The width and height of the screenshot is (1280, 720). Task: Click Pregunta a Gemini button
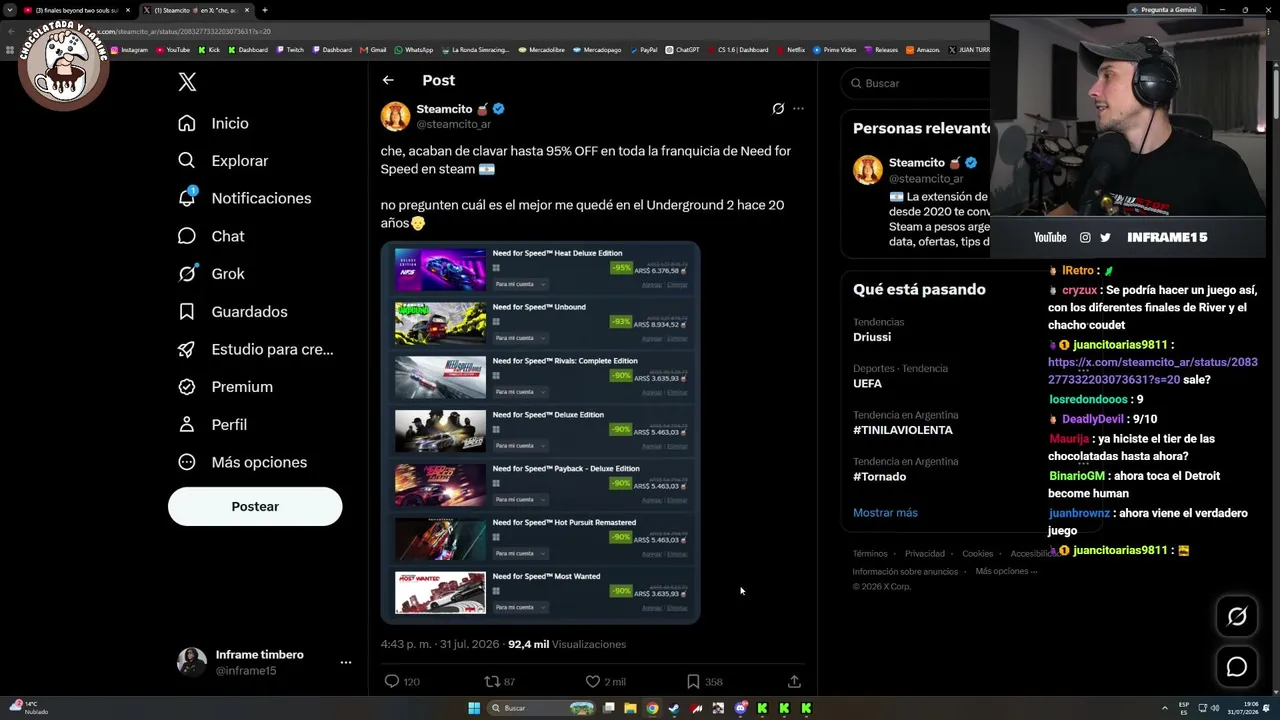[x=1163, y=10]
